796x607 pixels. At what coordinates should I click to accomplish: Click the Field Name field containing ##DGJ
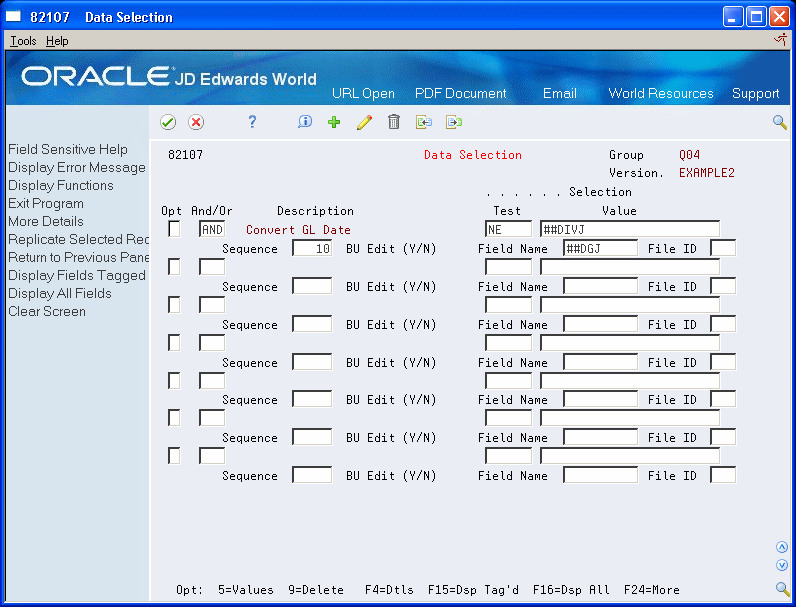point(600,248)
